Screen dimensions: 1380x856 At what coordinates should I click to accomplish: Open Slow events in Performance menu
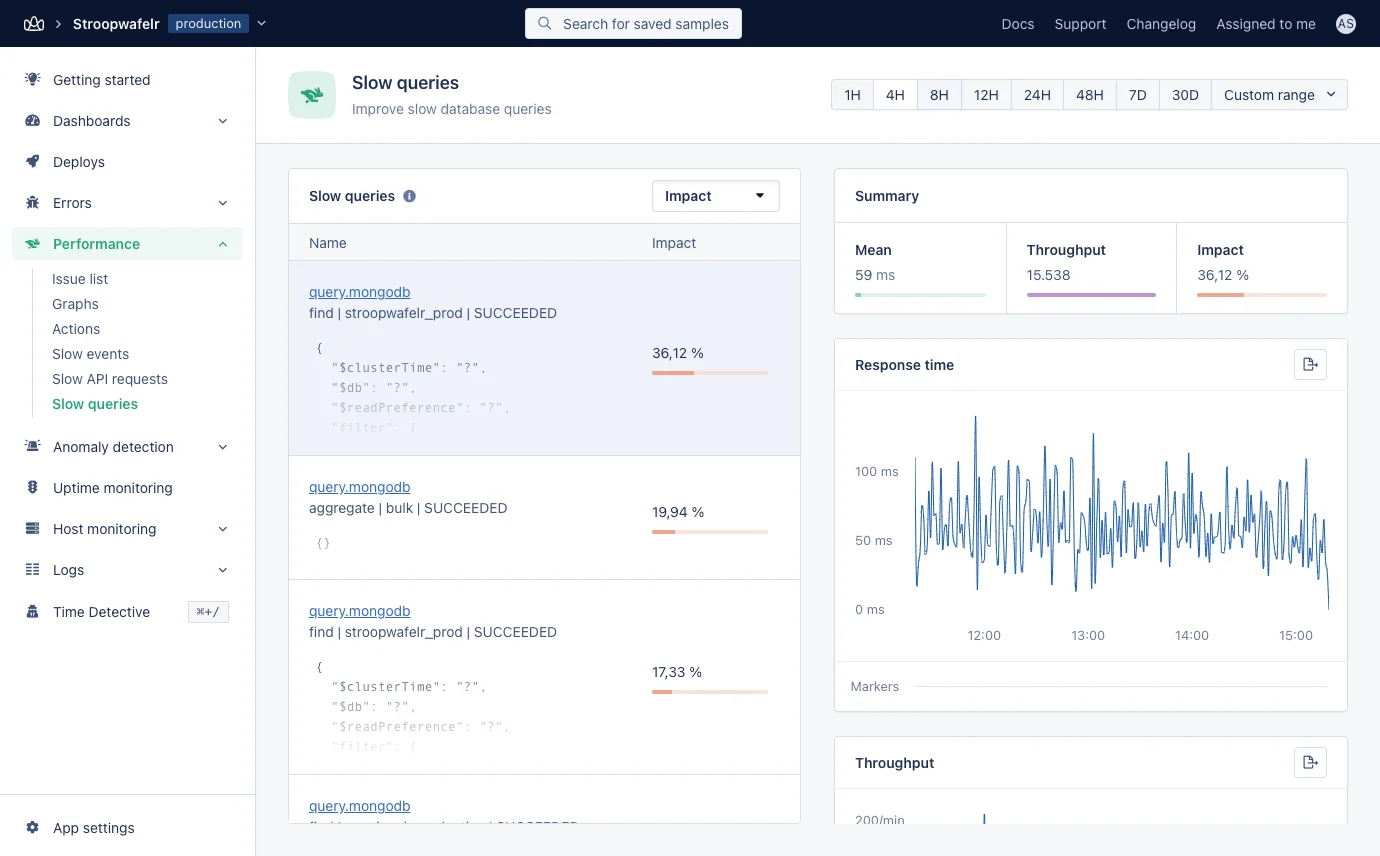(x=90, y=354)
